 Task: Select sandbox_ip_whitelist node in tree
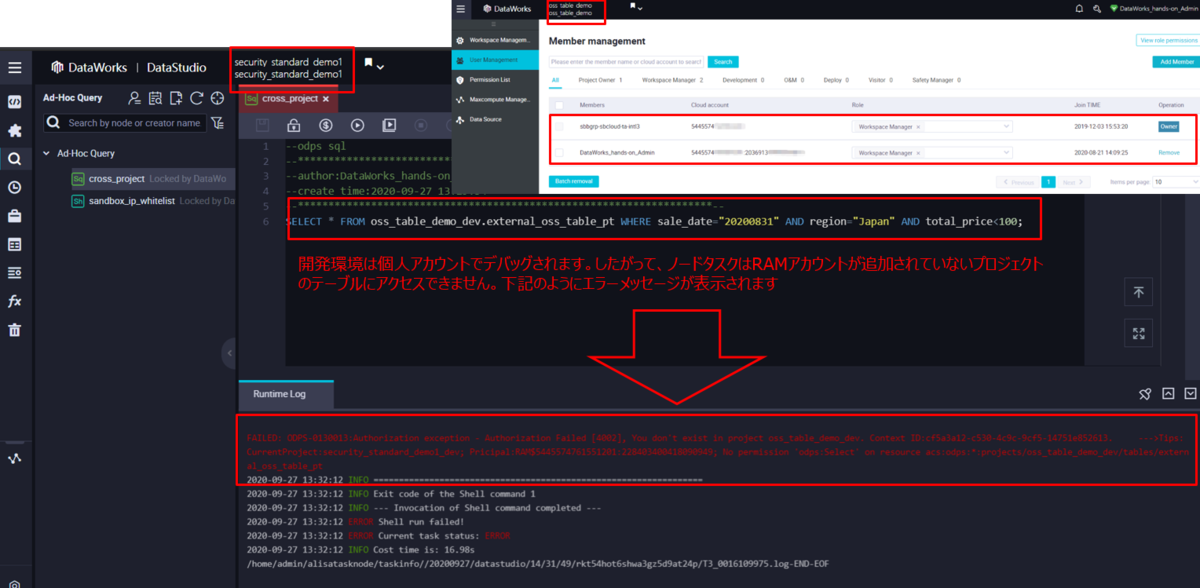pos(133,201)
